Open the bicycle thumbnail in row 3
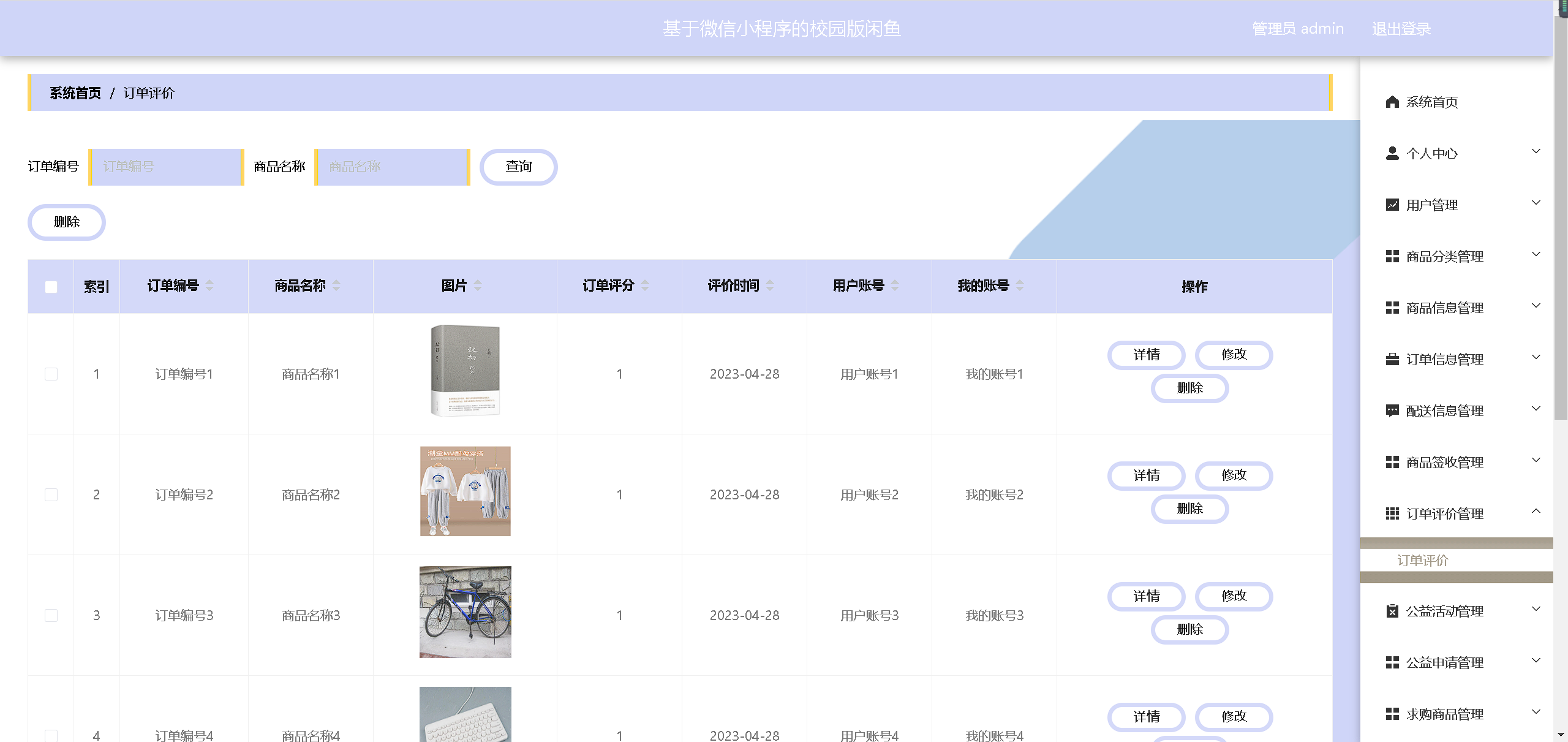This screenshot has height=742, width=1568. click(x=465, y=611)
